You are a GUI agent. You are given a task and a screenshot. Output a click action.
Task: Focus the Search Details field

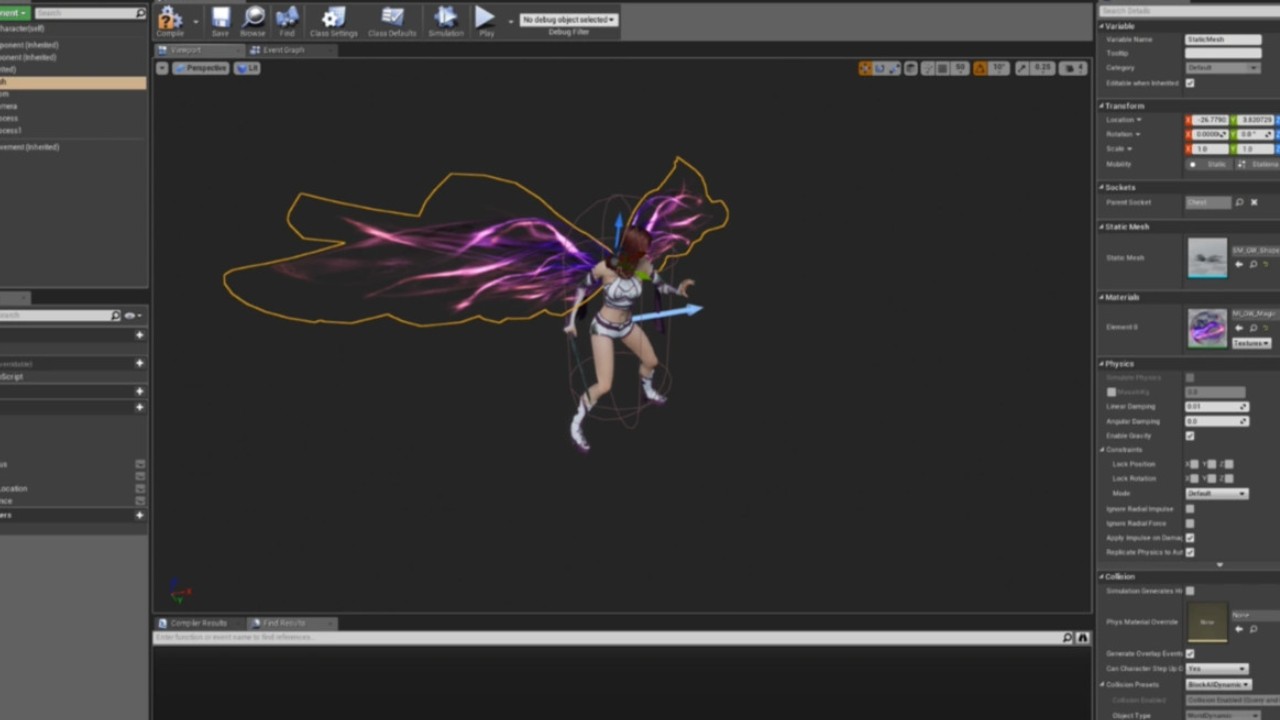click(1188, 11)
